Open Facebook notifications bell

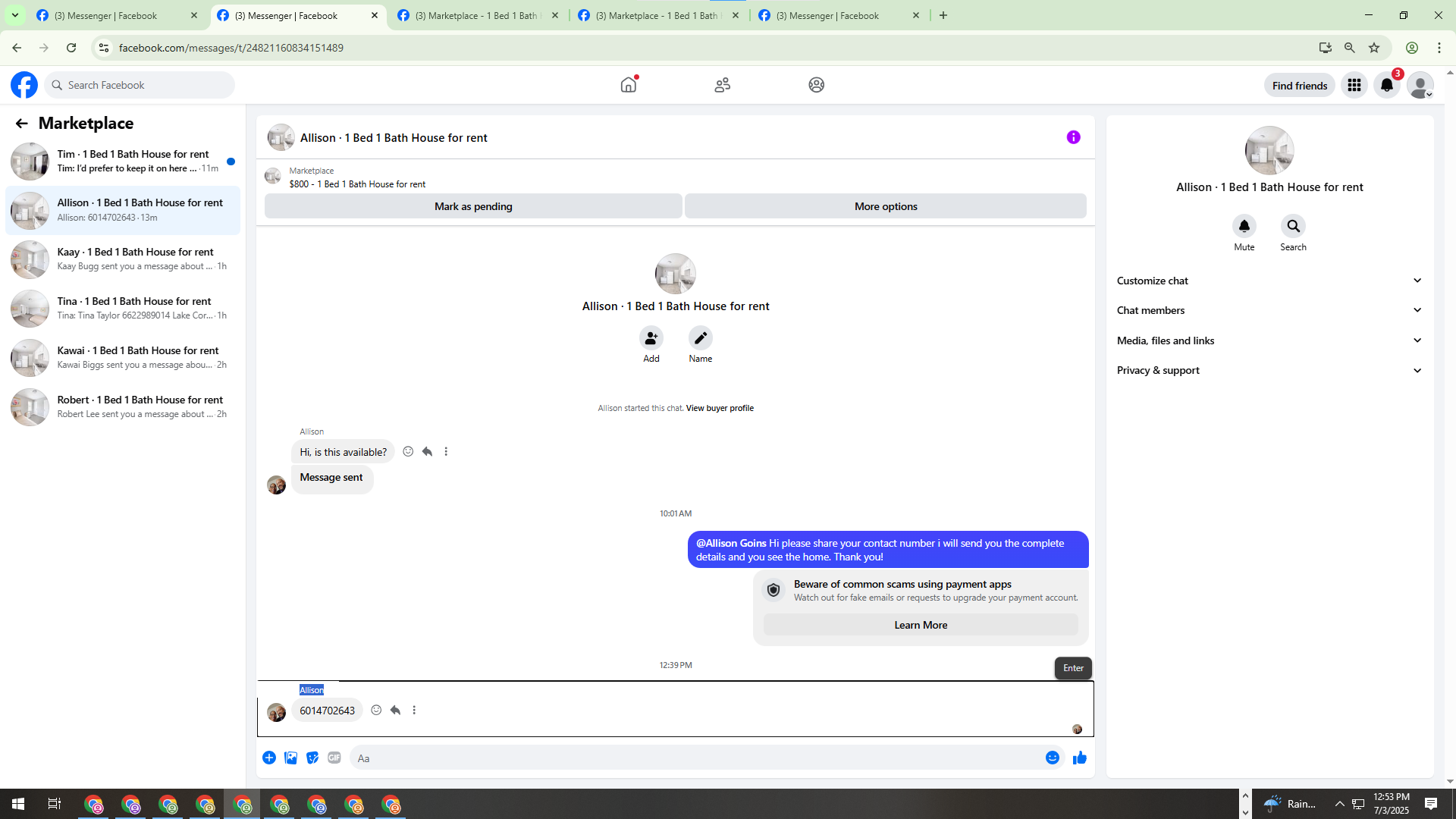[1386, 85]
